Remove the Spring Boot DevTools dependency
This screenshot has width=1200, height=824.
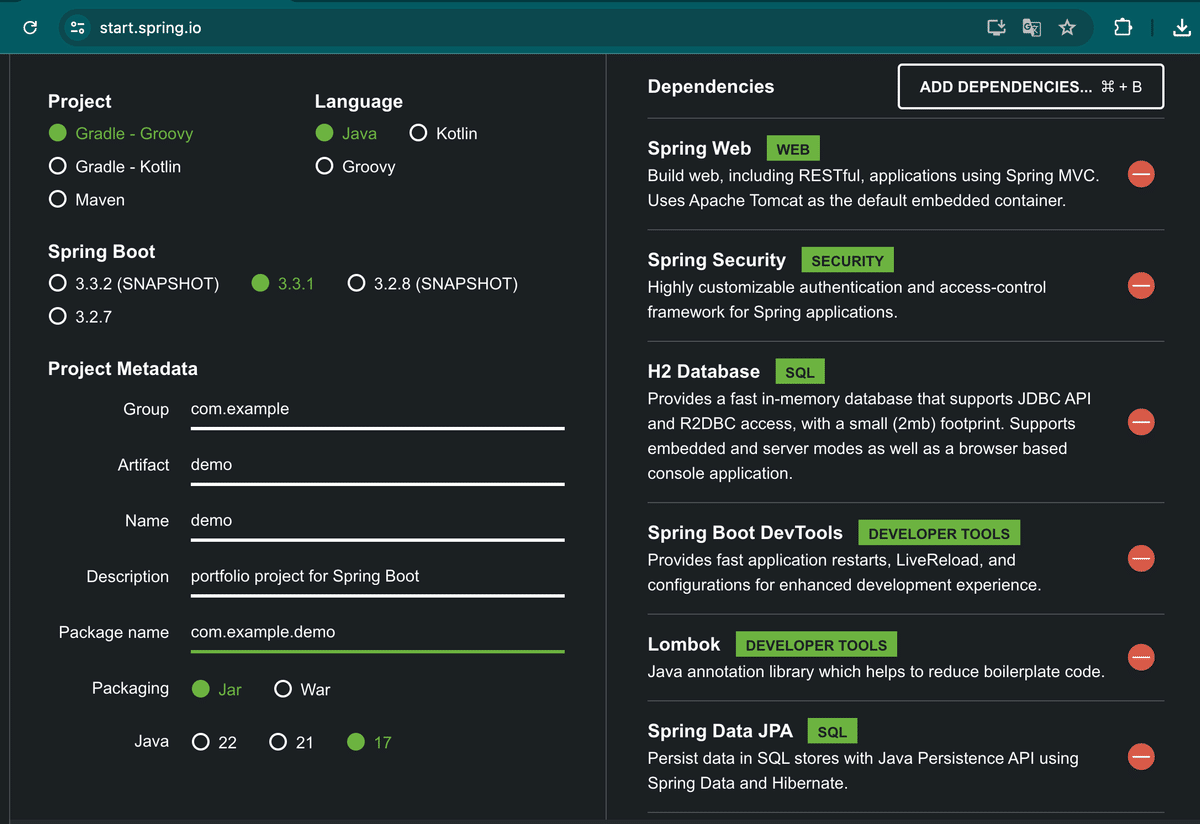click(x=1141, y=558)
